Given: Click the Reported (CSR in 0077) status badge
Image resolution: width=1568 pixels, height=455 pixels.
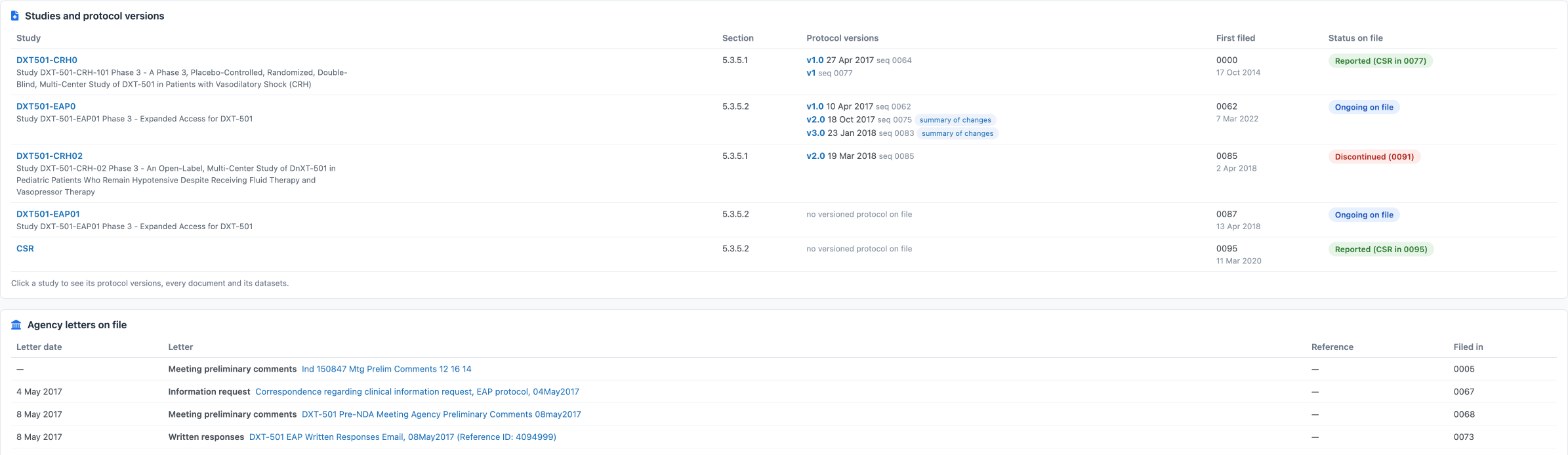Looking at the screenshot, I should (1380, 61).
